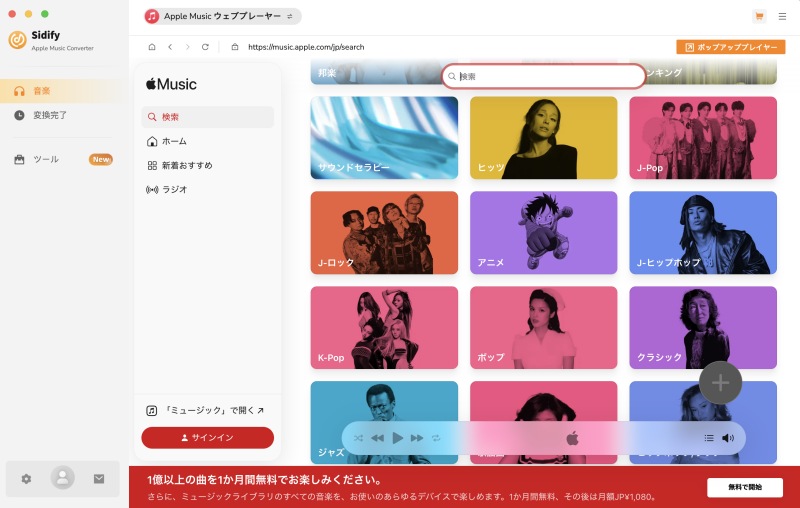Open the J-Pop category card
The width and height of the screenshot is (800, 508).
point(703,138)
